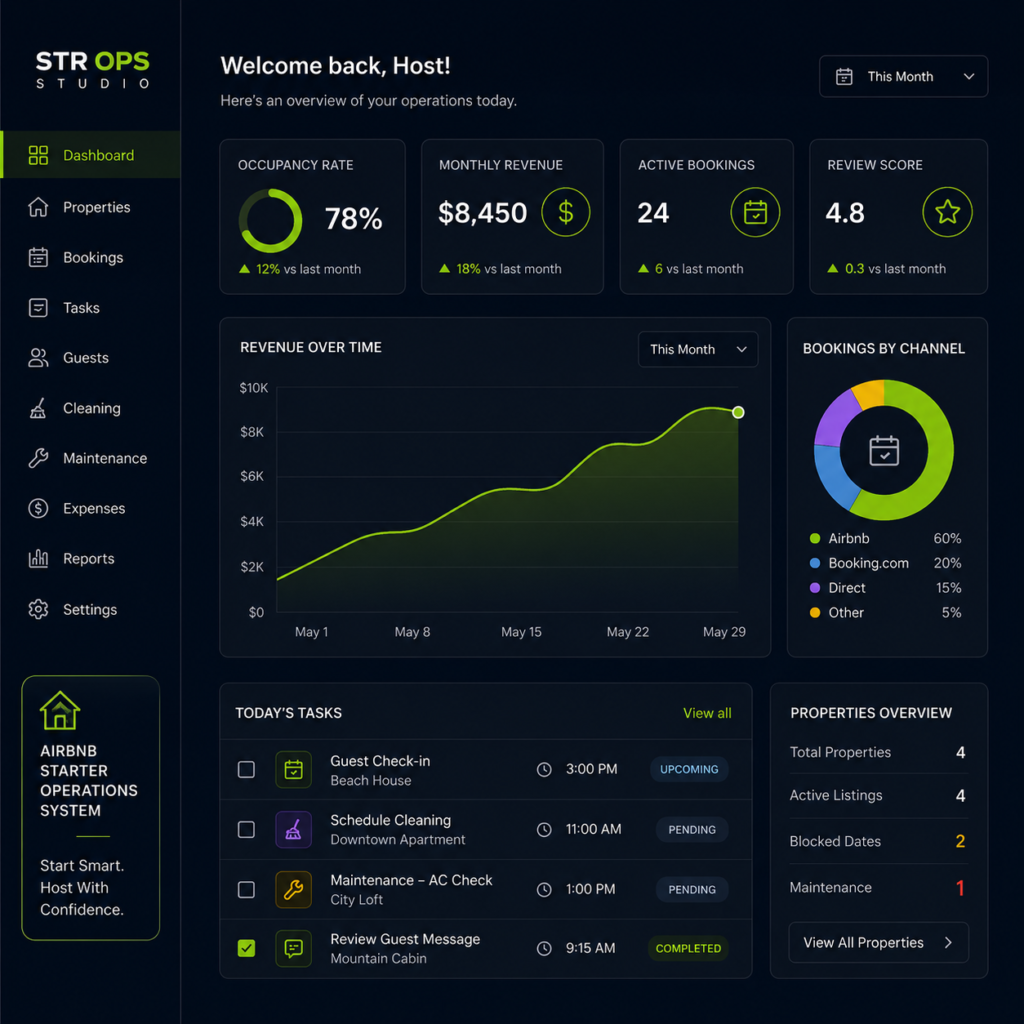This screenshot has height=1024, width=1024.
Task: Click the Cleaning broom icon in sidebar
Action: point(38,408)
